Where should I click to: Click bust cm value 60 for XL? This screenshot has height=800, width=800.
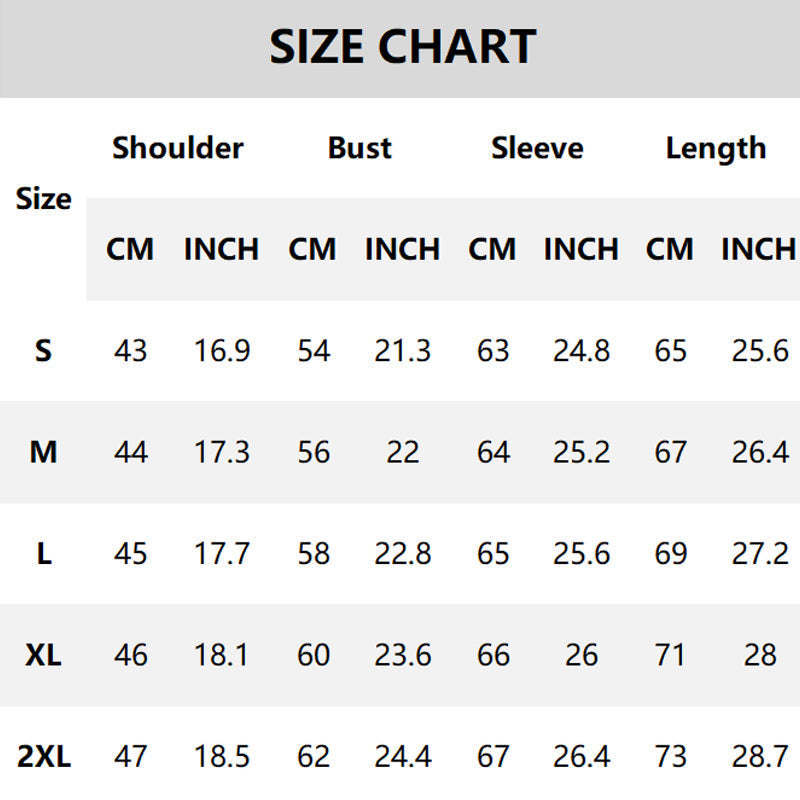(x=313, y=655)
